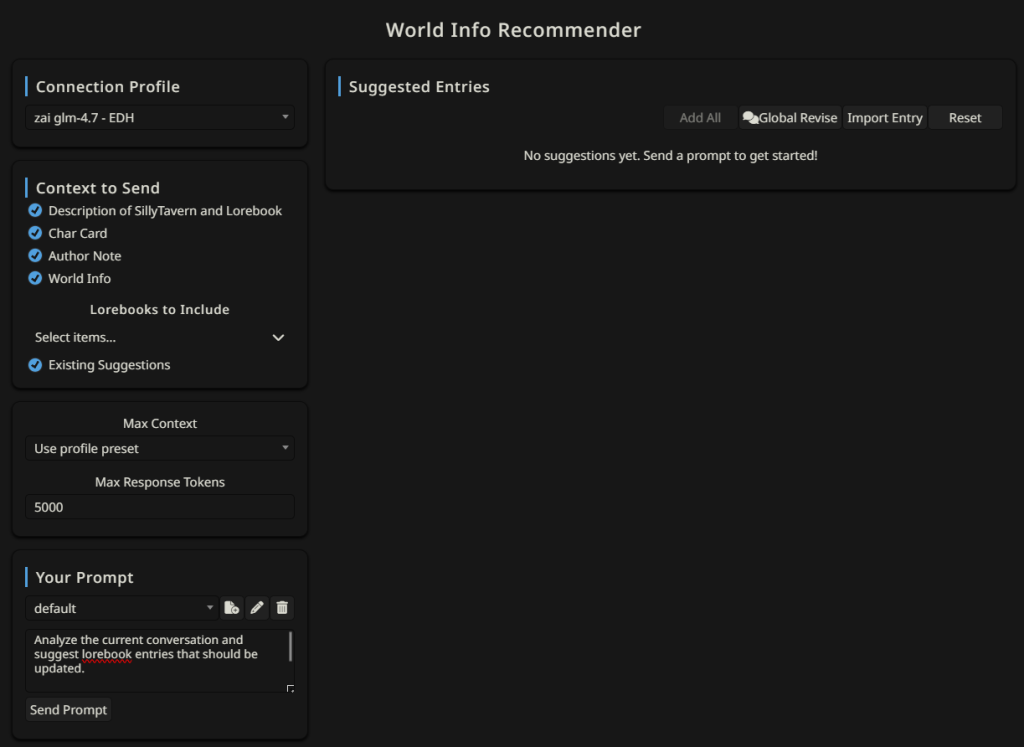Click the Add All button
This screenshot has width=1024, height=747.
pos(700,118)
